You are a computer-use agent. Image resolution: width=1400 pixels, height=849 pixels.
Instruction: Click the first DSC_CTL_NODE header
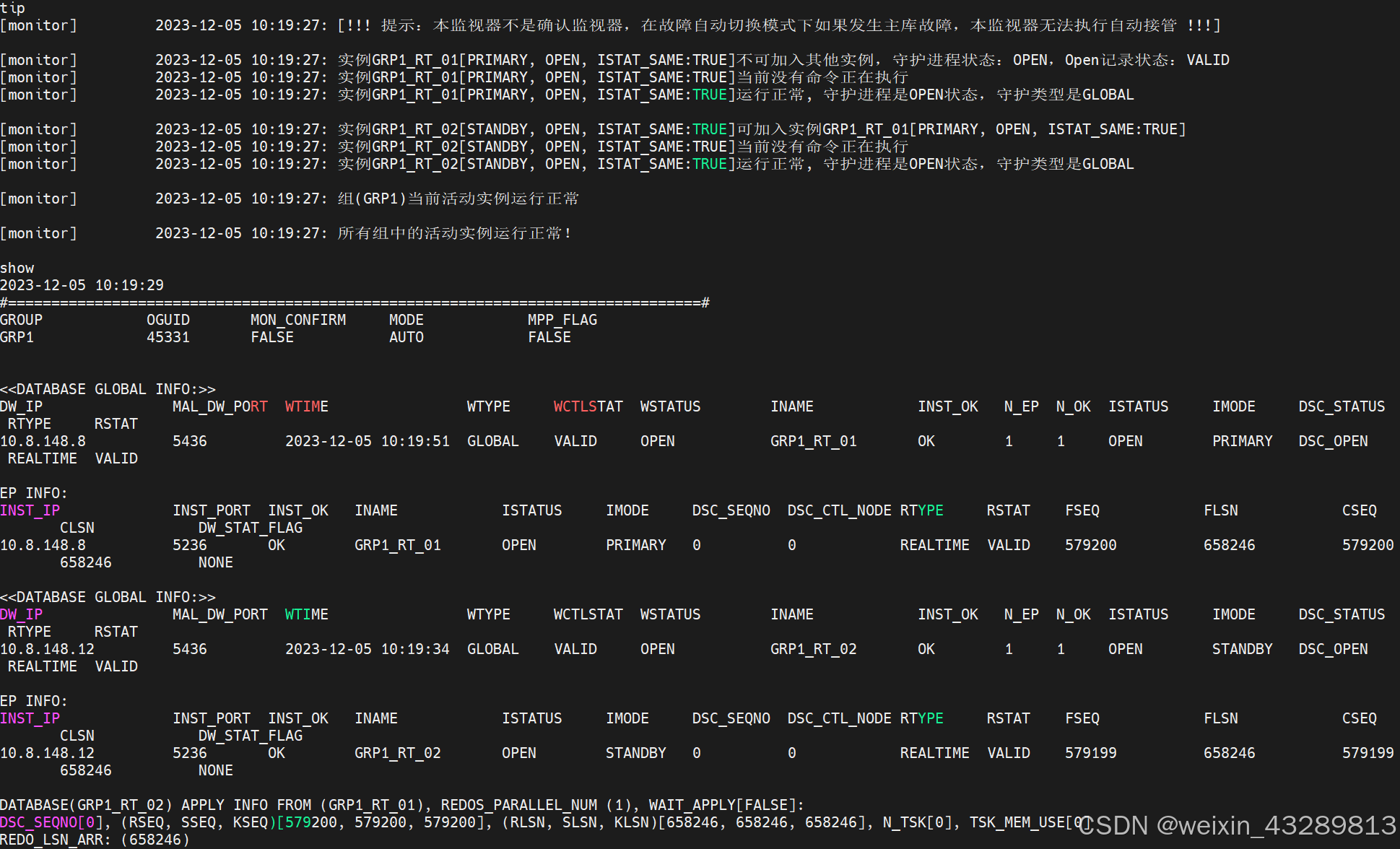pos(840,510)
